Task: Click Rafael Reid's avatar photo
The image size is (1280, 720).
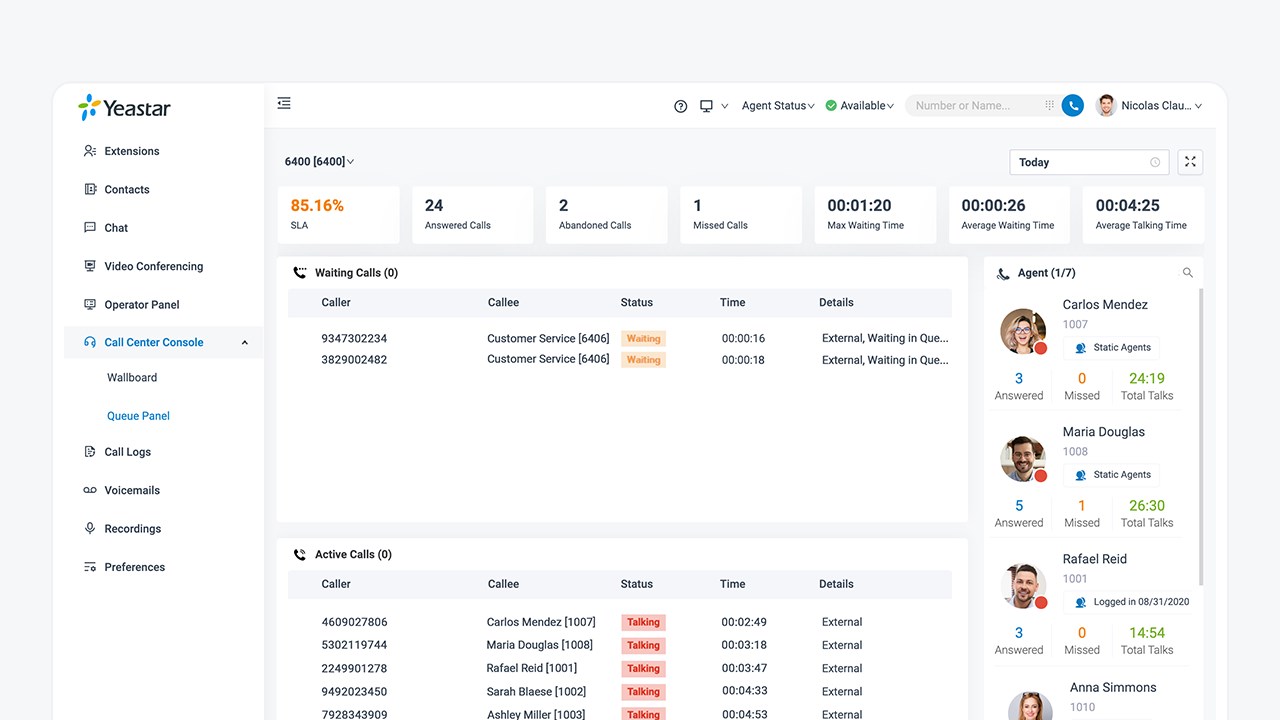Action: 1023,585
